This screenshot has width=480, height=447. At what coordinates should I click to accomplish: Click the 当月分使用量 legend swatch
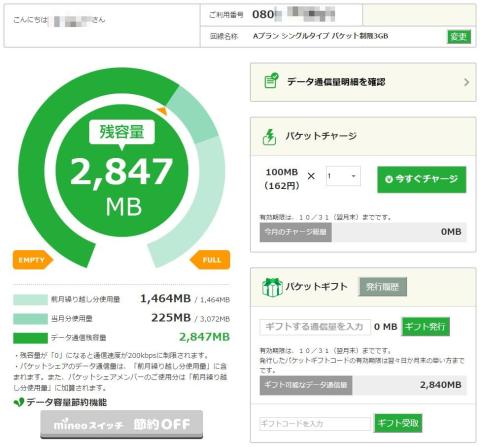pos(30,319)
